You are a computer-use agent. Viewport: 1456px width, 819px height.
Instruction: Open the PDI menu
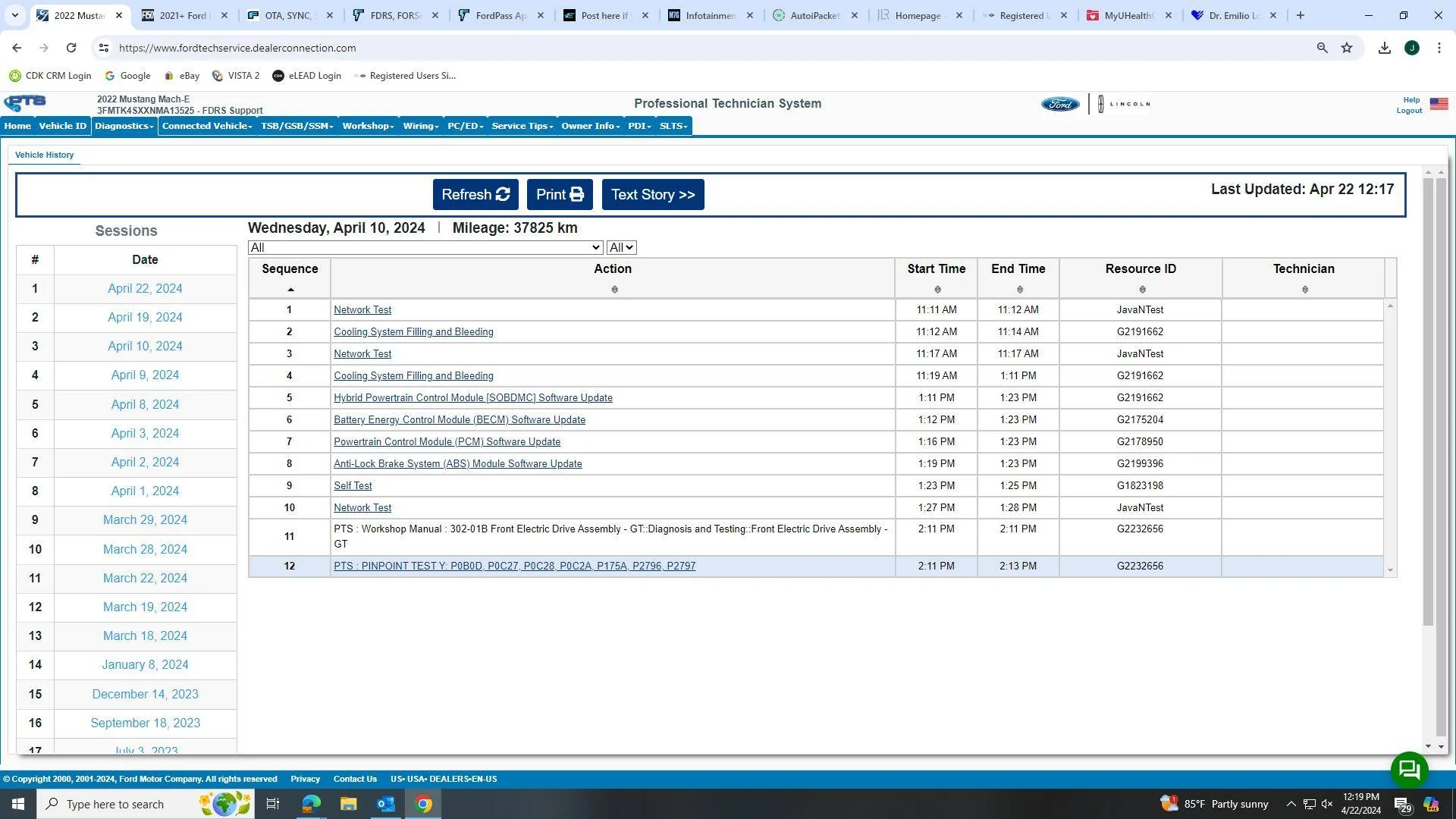pos(639,126)
